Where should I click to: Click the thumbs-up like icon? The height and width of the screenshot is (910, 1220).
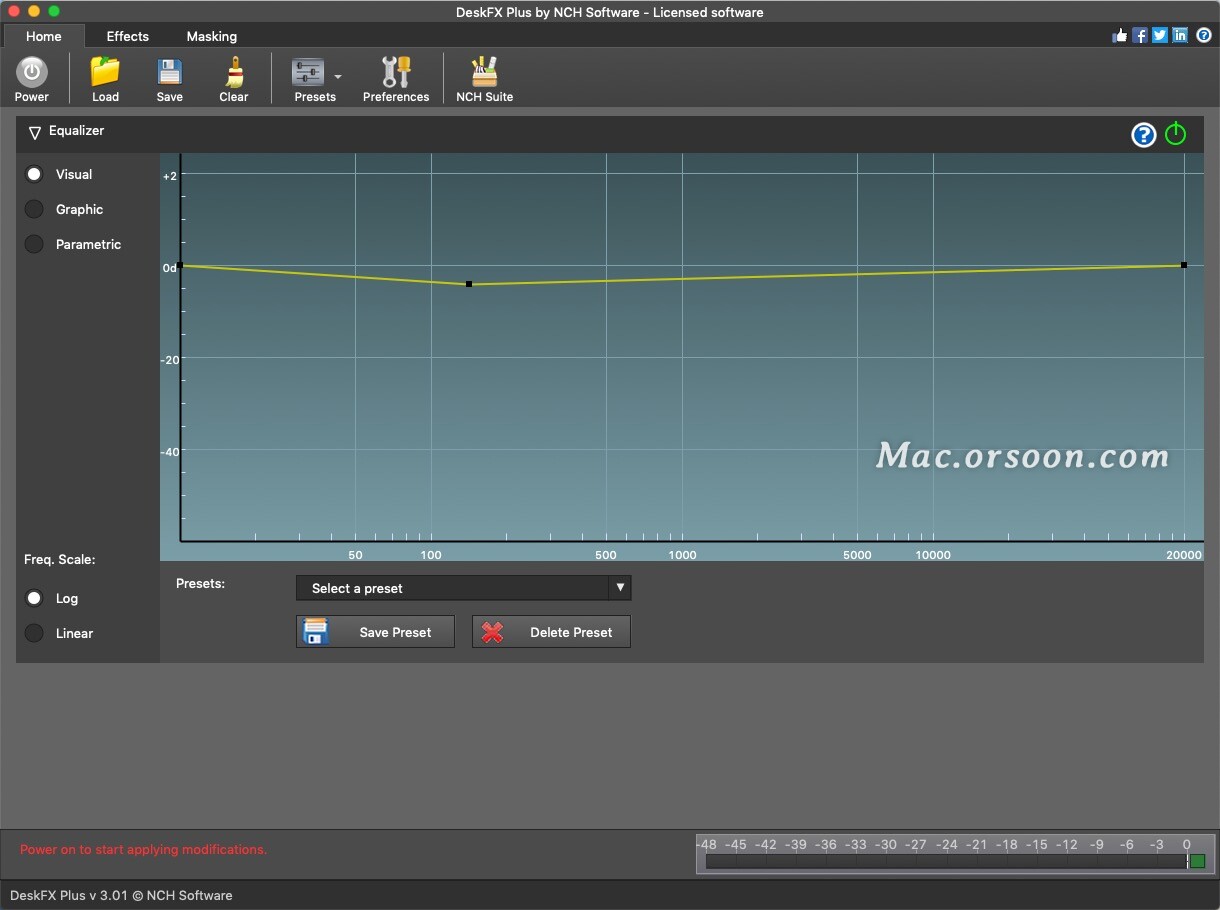tap(1120, 35)
